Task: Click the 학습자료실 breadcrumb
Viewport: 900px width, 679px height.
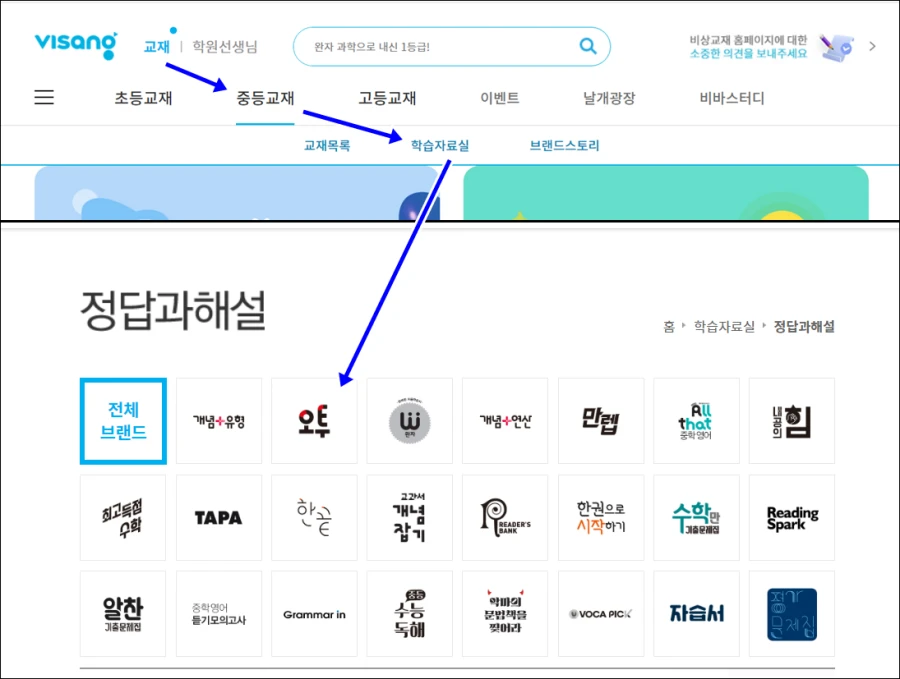Action: [x=724, y=327]
